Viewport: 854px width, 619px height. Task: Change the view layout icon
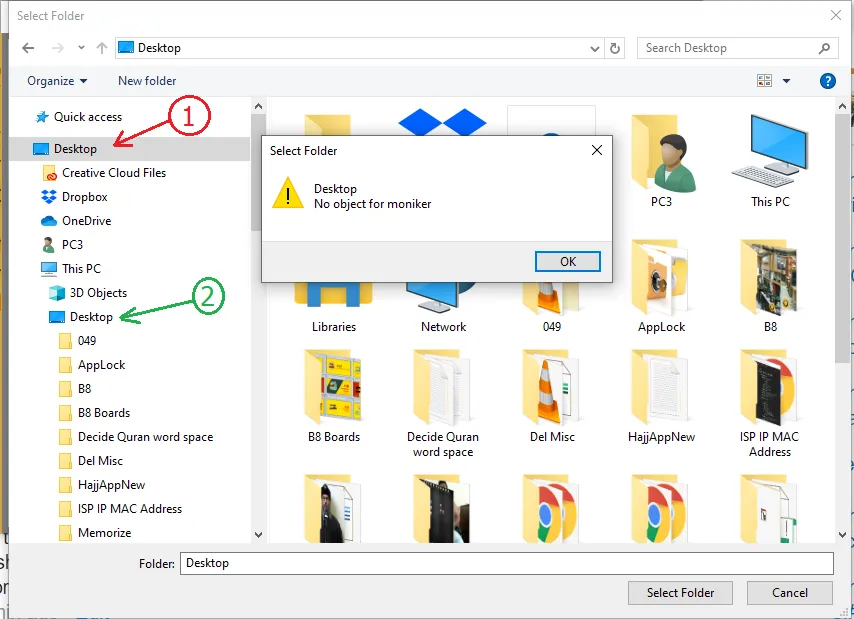click(765, 81)
